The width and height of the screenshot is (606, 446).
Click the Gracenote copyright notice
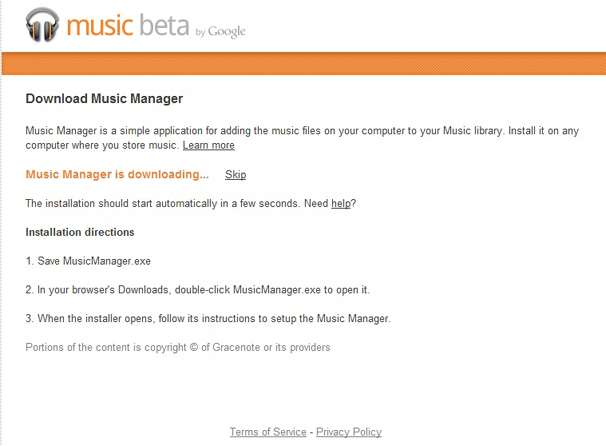click(178, 347)
